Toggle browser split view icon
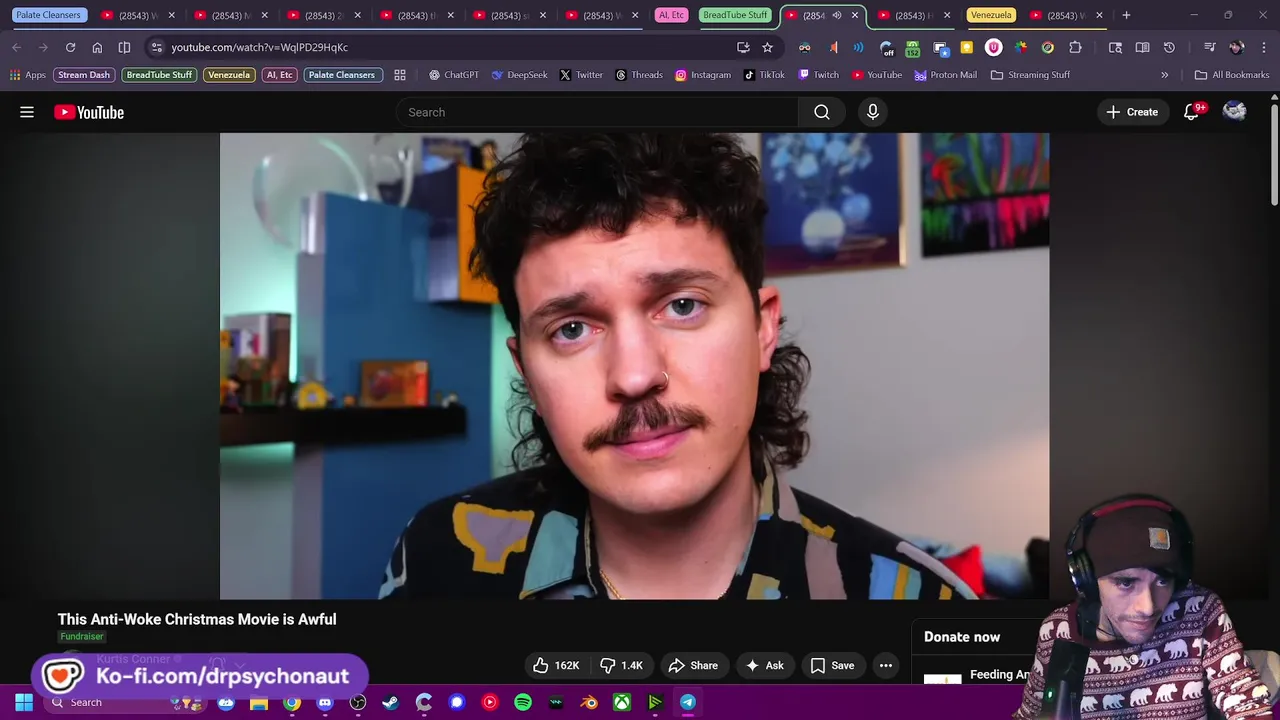1280x720 pixels. click(124, 47)
